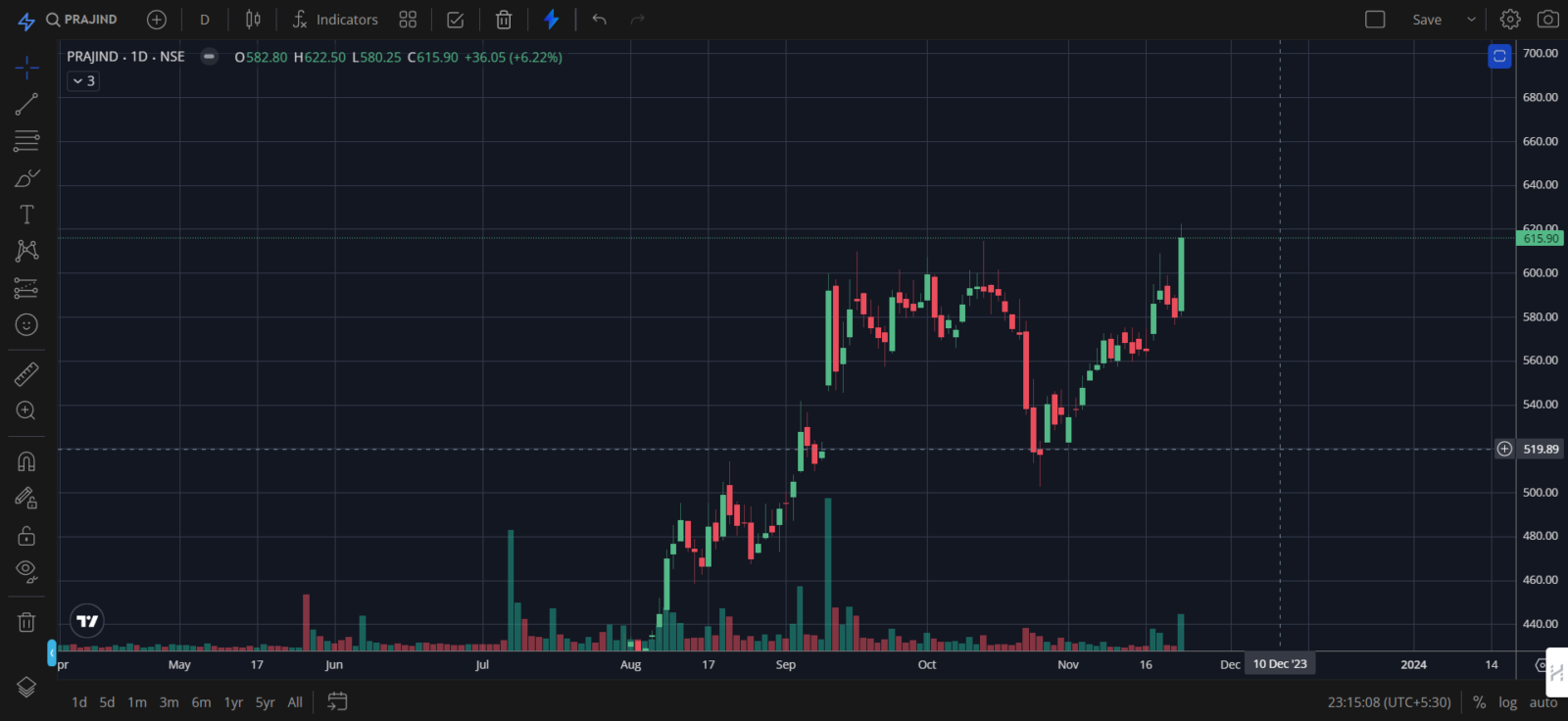Screen dimensions: 1568x721
Task: Open the D interval selector
Action: [205, 20]
